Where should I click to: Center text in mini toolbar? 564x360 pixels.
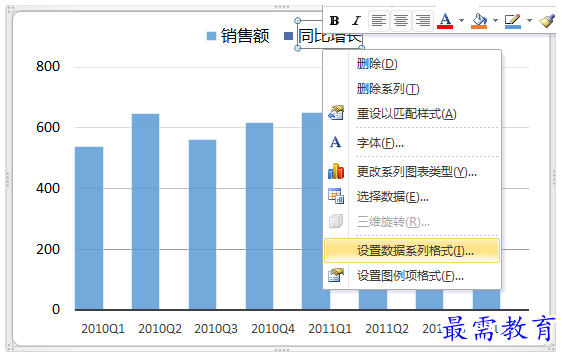(x=401, y=21)
